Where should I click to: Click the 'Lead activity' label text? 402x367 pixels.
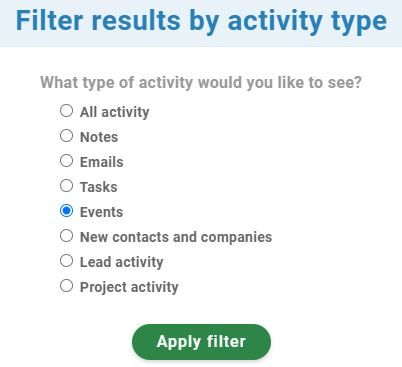122,262
